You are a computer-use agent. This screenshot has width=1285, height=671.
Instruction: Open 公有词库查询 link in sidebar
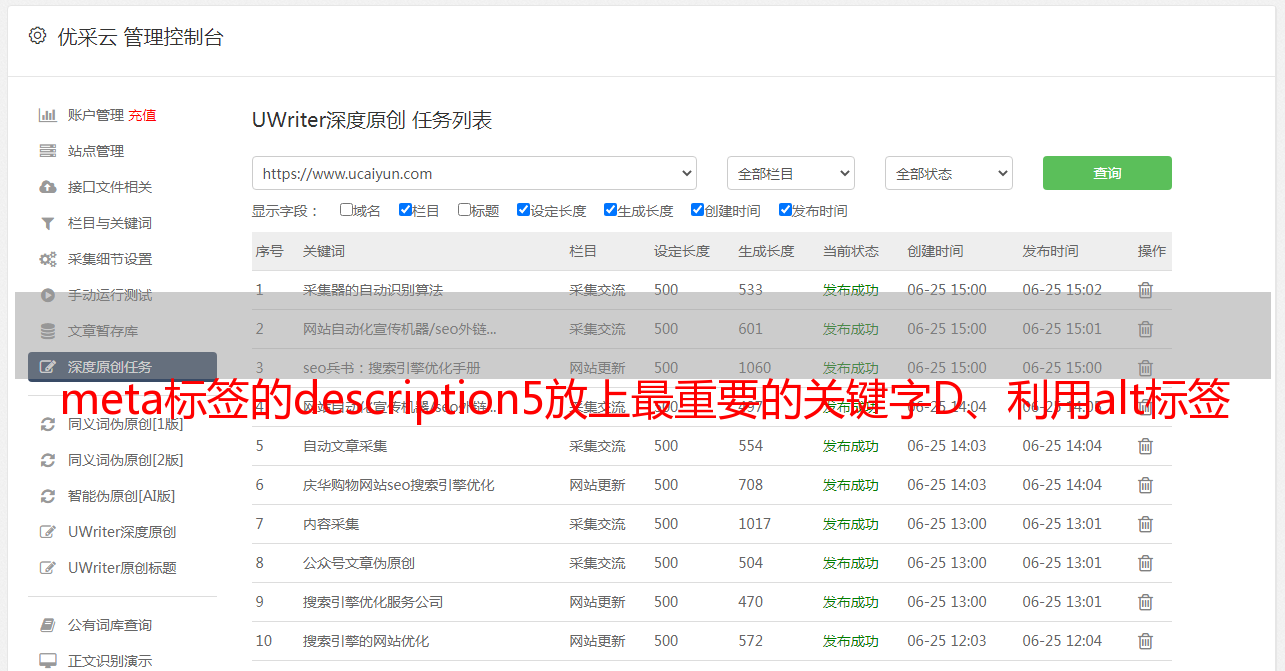pyautogui.click(x=110, y=625)
